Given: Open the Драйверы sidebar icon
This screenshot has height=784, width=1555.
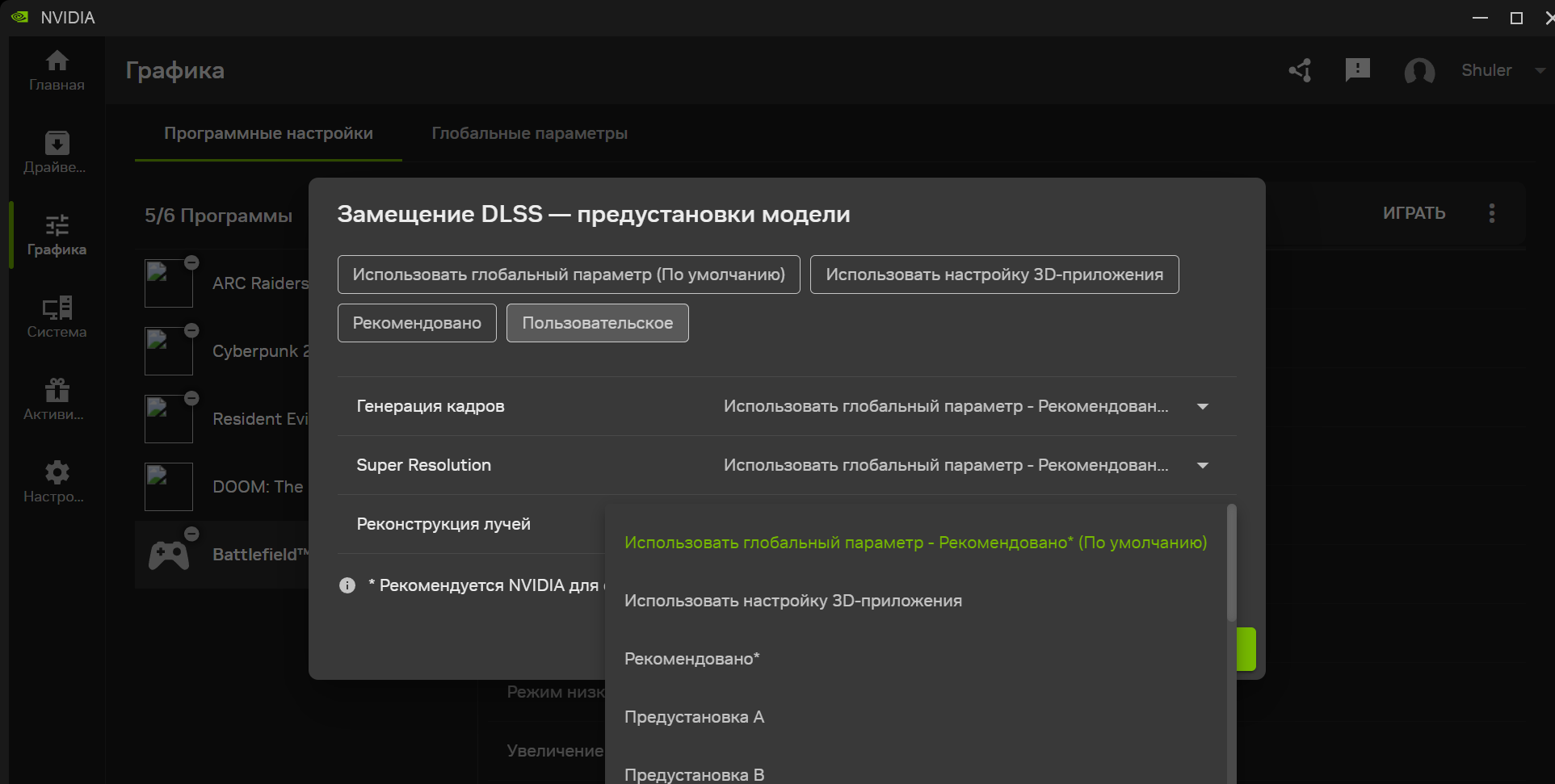Looking at the screenshot, I should click(56, 152).
